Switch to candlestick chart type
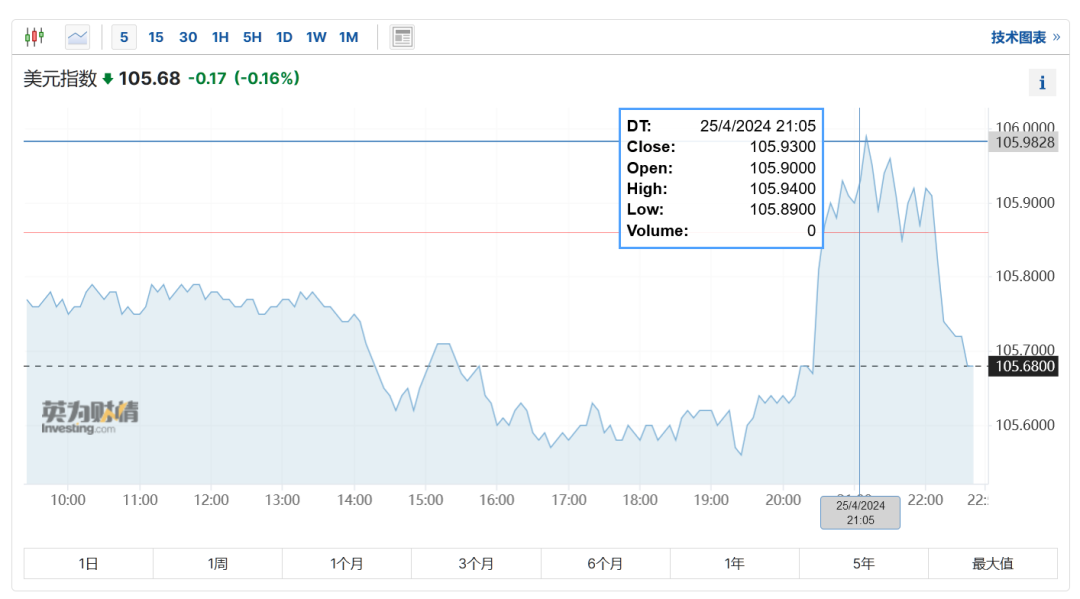This screenshot has height=599, width=1080. click(34, 37)
